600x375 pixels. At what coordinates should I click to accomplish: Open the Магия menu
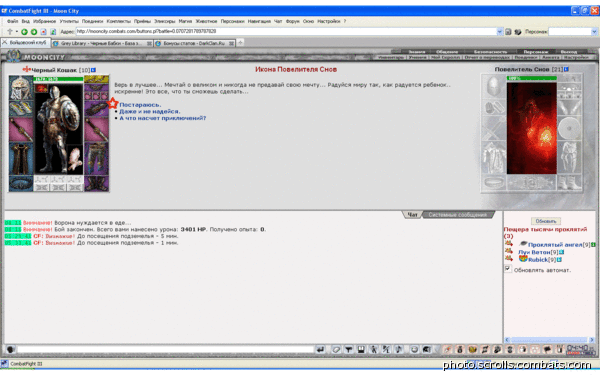(x=185, y=21)
